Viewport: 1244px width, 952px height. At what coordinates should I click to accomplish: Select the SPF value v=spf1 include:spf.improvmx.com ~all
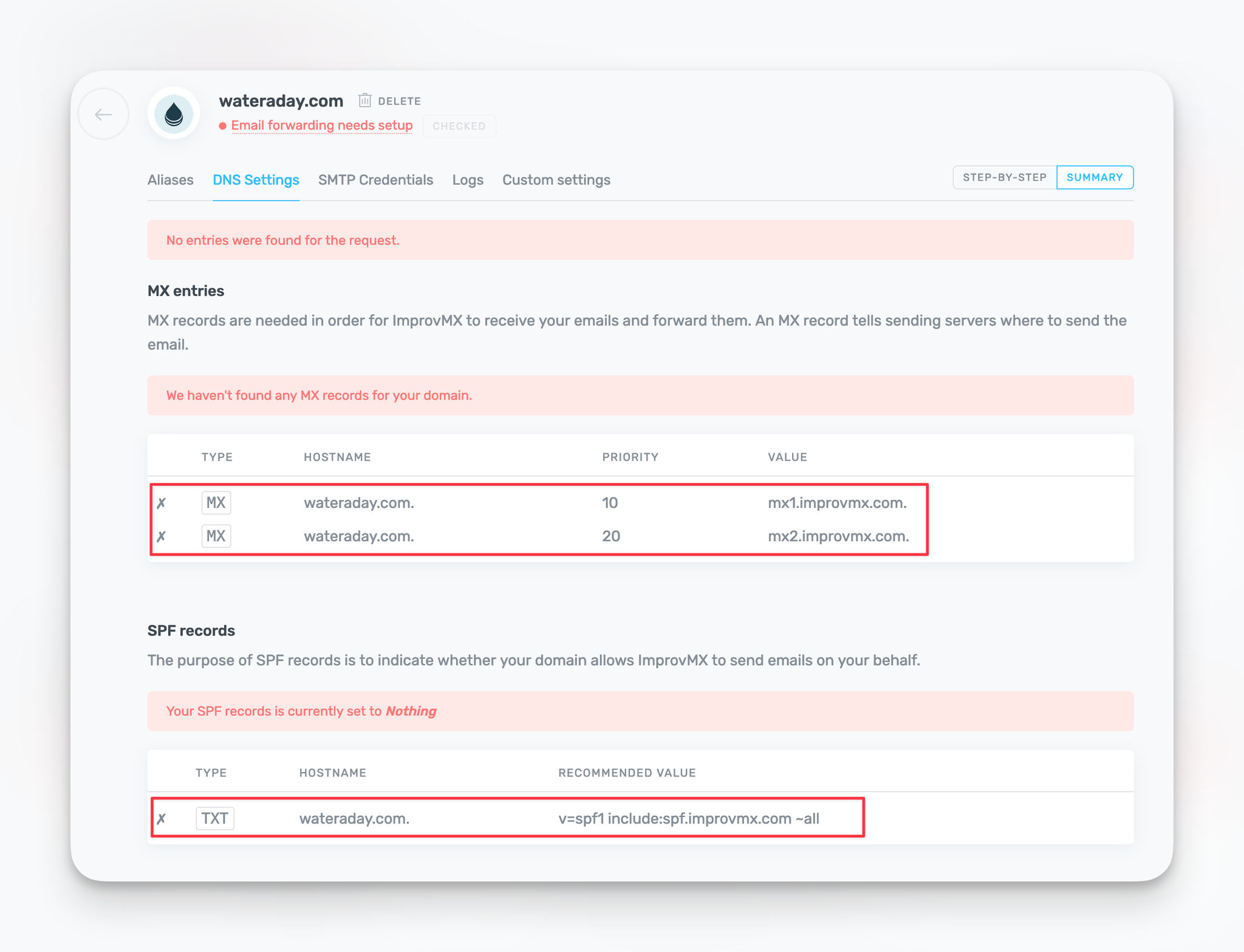click(x=689, y=818)
